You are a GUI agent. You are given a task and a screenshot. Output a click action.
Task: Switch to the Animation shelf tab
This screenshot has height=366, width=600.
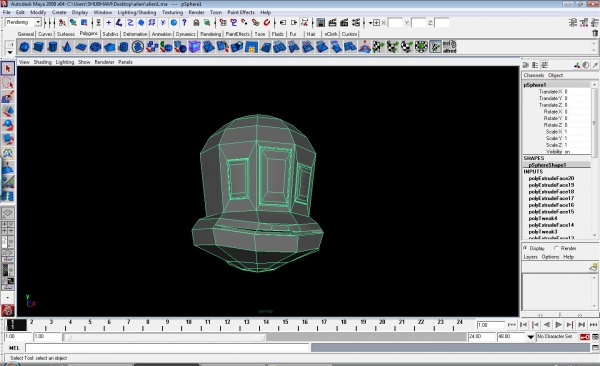tap(161, 34)
